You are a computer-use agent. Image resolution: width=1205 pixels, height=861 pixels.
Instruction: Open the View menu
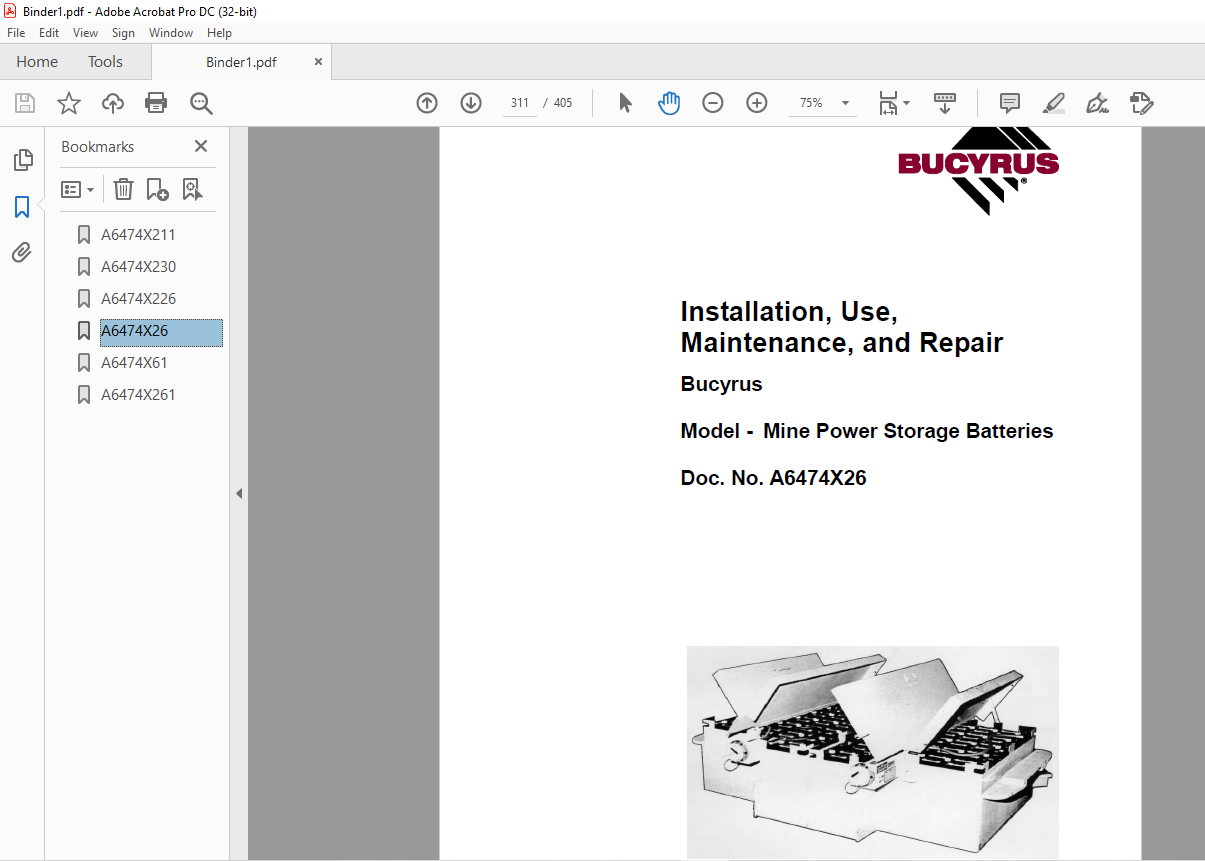[85, 33]
